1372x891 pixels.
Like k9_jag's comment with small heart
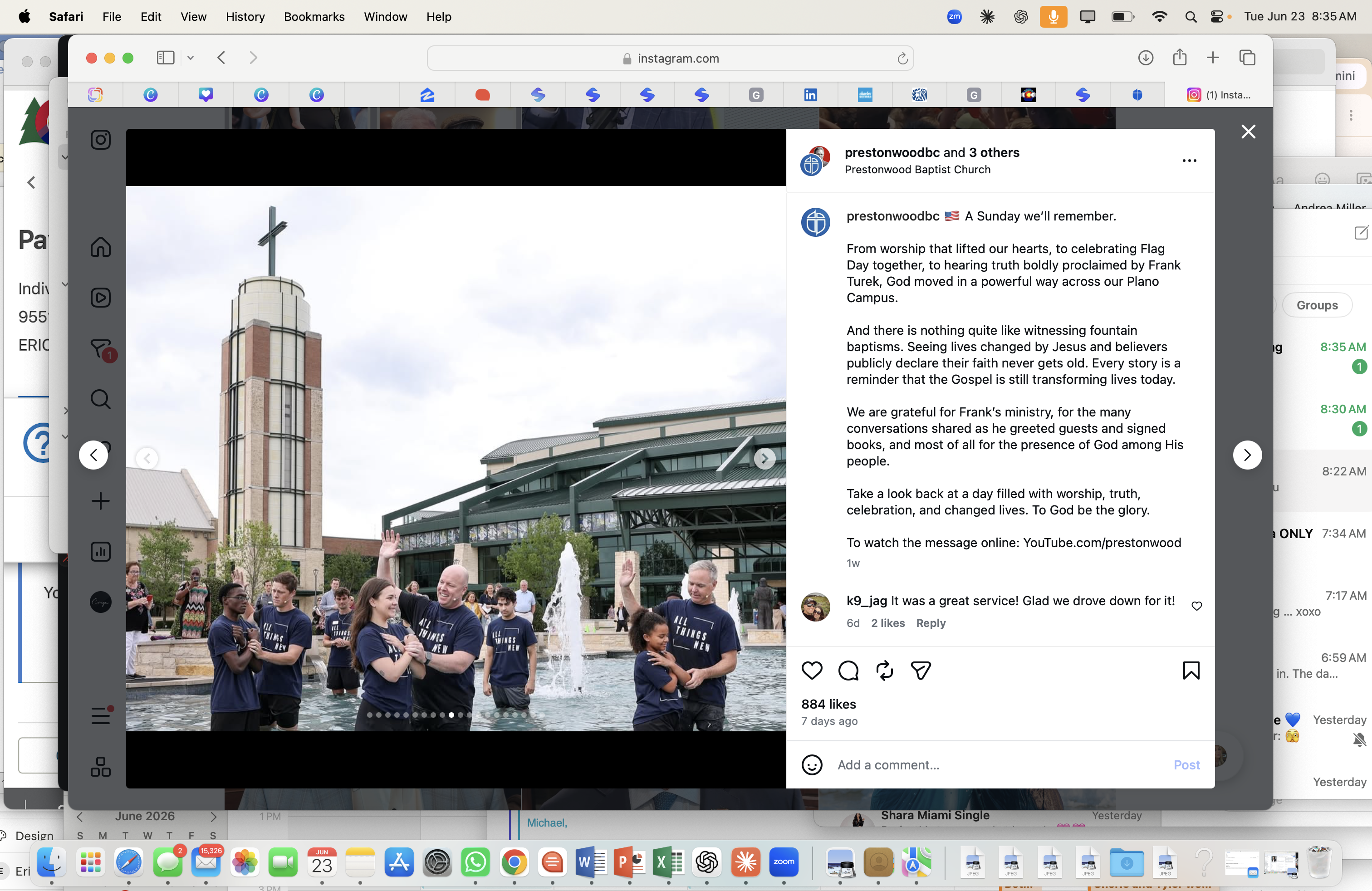1197,606
